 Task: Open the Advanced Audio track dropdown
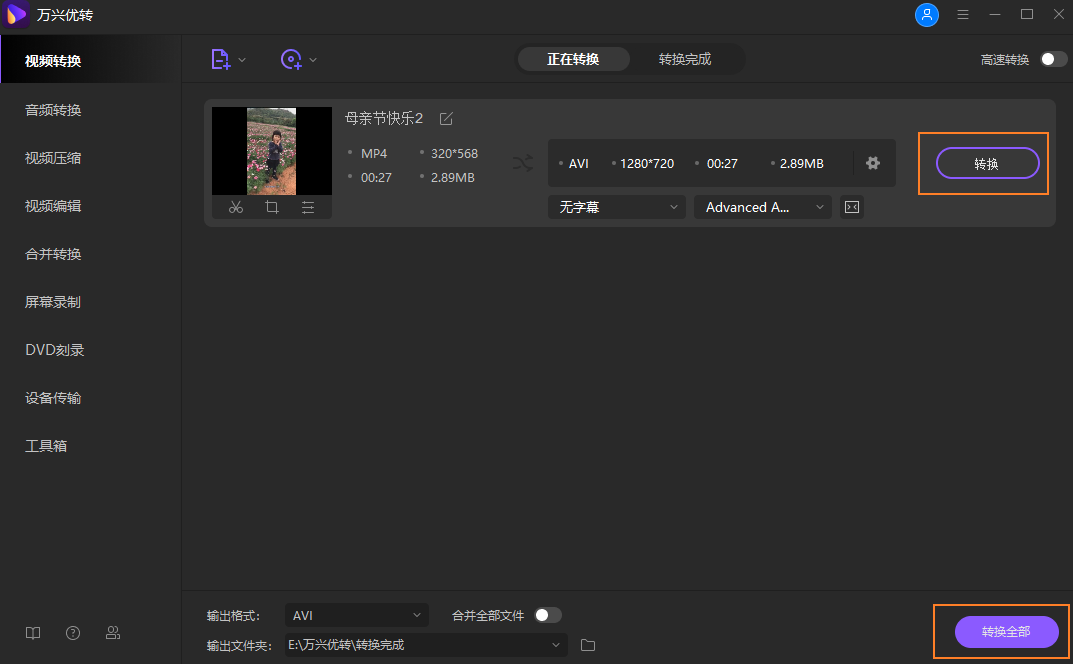762,207
